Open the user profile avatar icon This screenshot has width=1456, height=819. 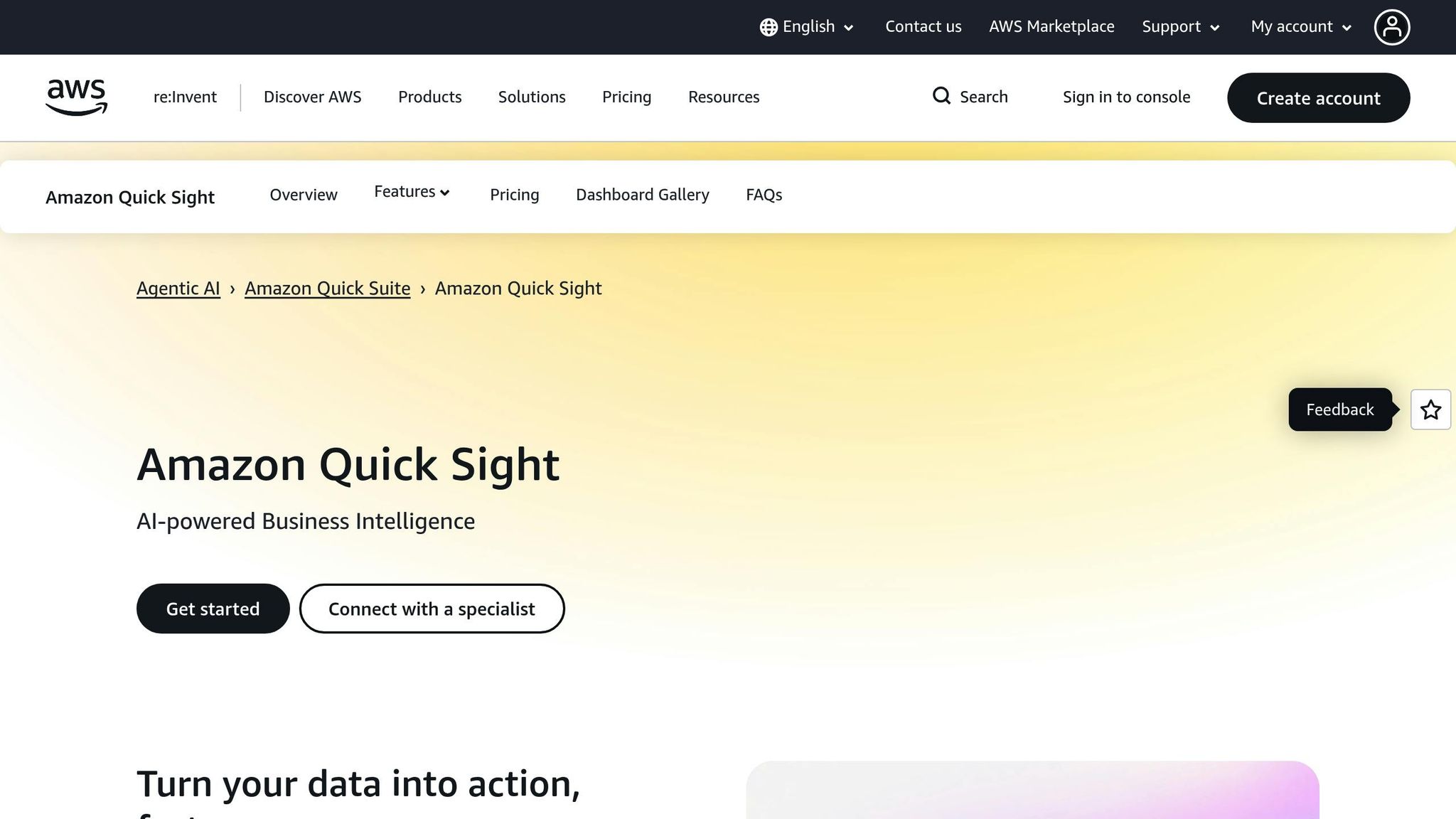click(x=1392, y=27)
